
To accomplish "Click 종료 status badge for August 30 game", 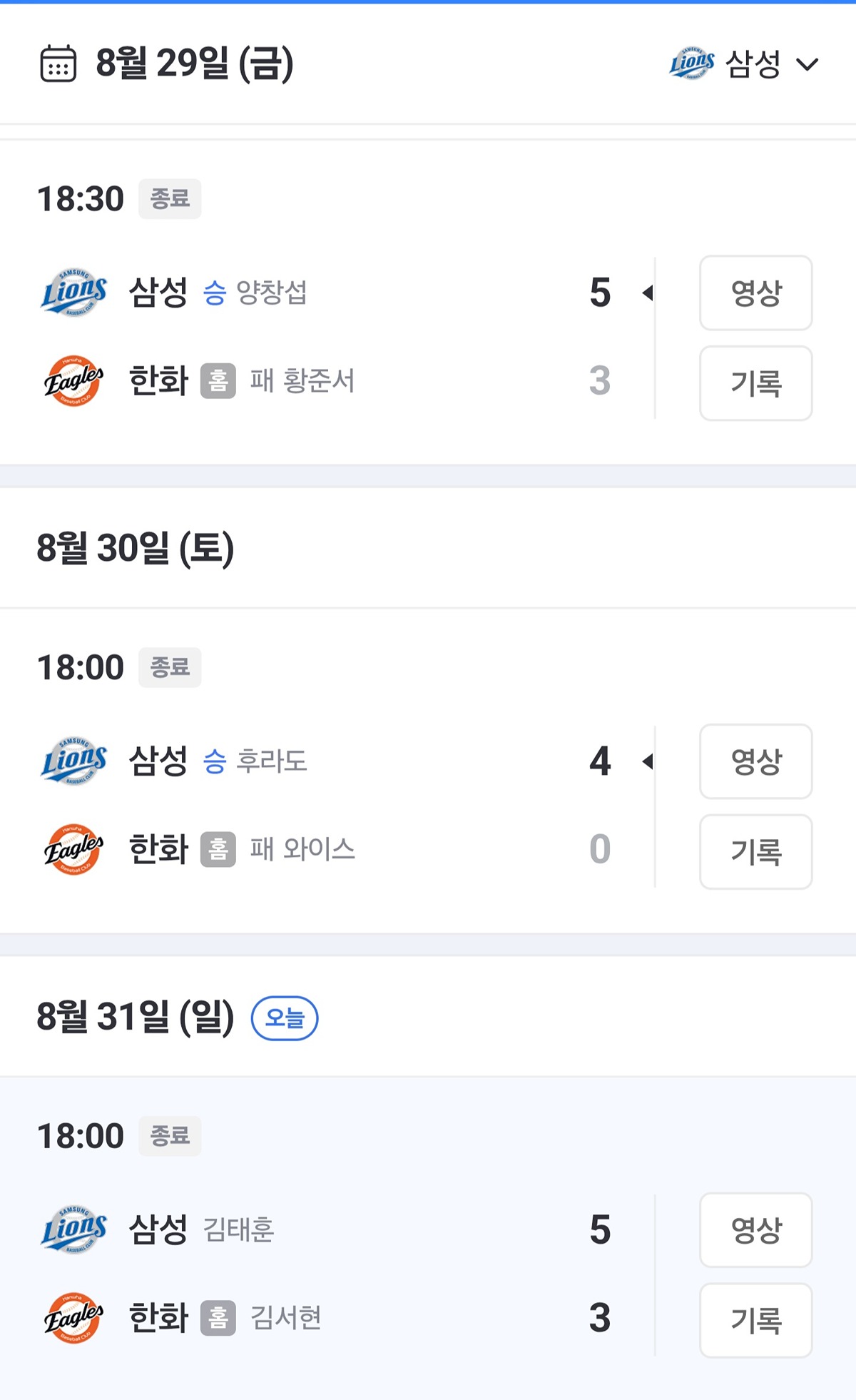I will pos(170,667).
